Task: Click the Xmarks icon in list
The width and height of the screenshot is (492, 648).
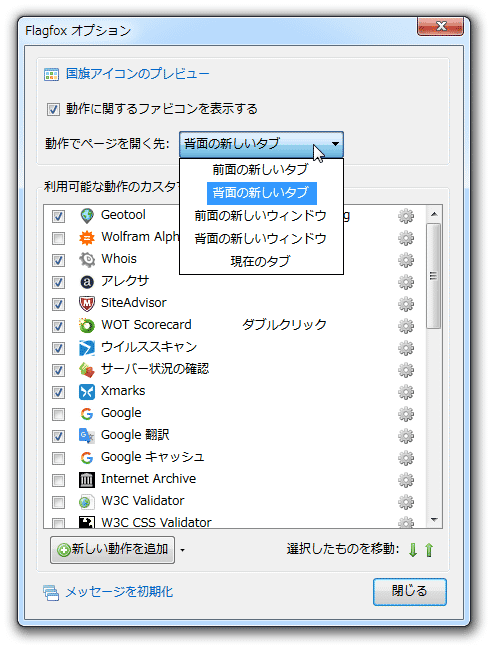Action: 87,392
